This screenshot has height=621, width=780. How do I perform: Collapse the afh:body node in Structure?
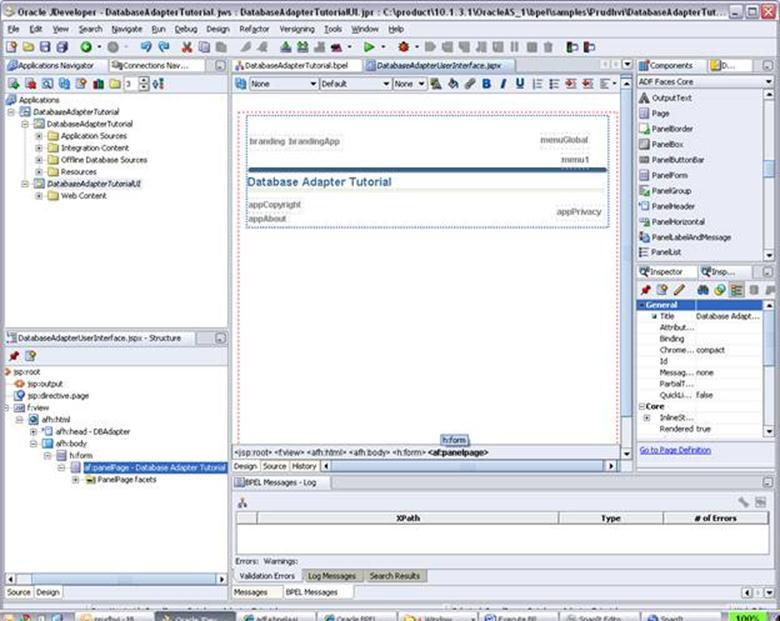pos(33,443)
